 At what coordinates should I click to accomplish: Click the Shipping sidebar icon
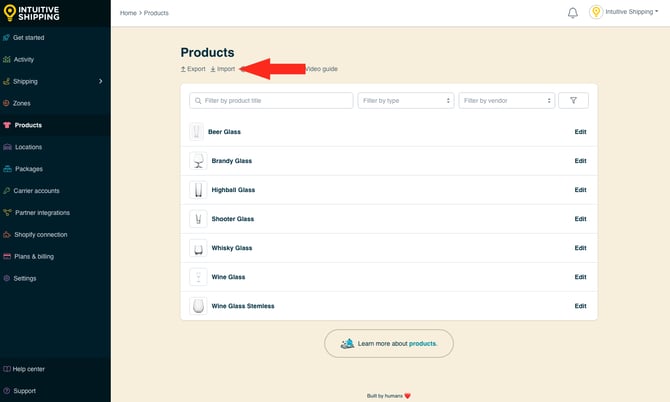tap(6, 81)
